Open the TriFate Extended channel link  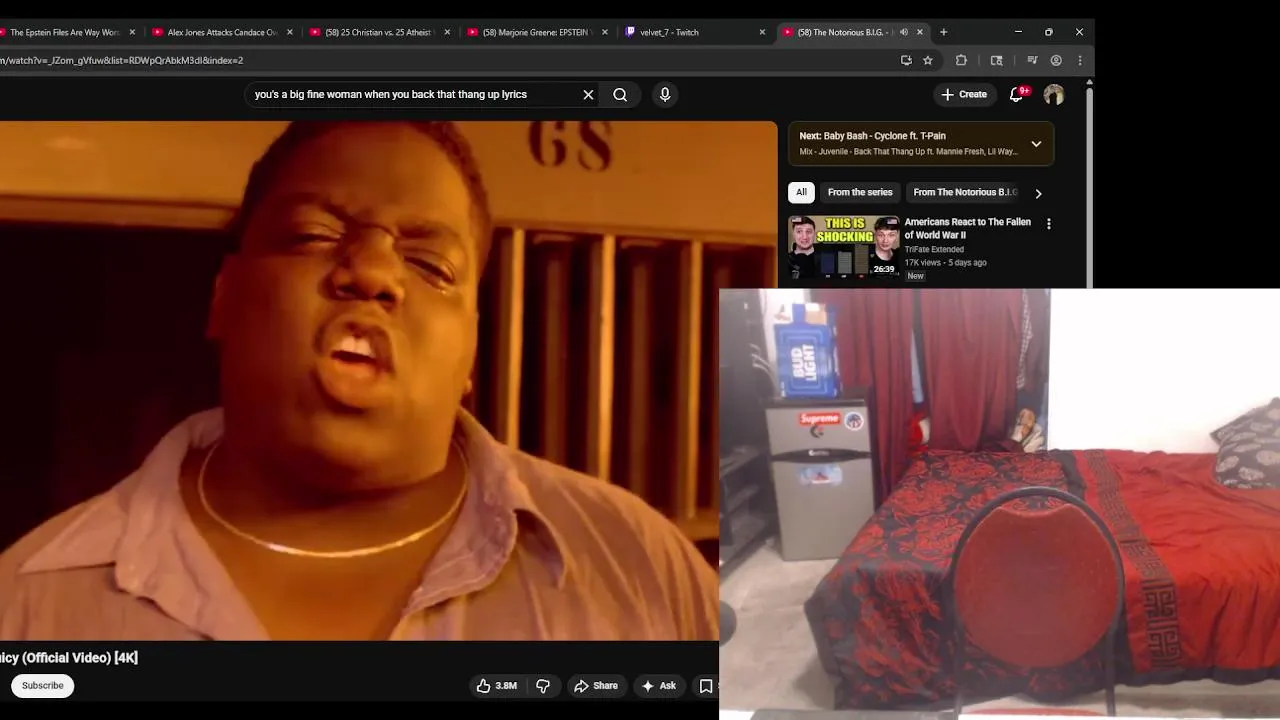934,249
